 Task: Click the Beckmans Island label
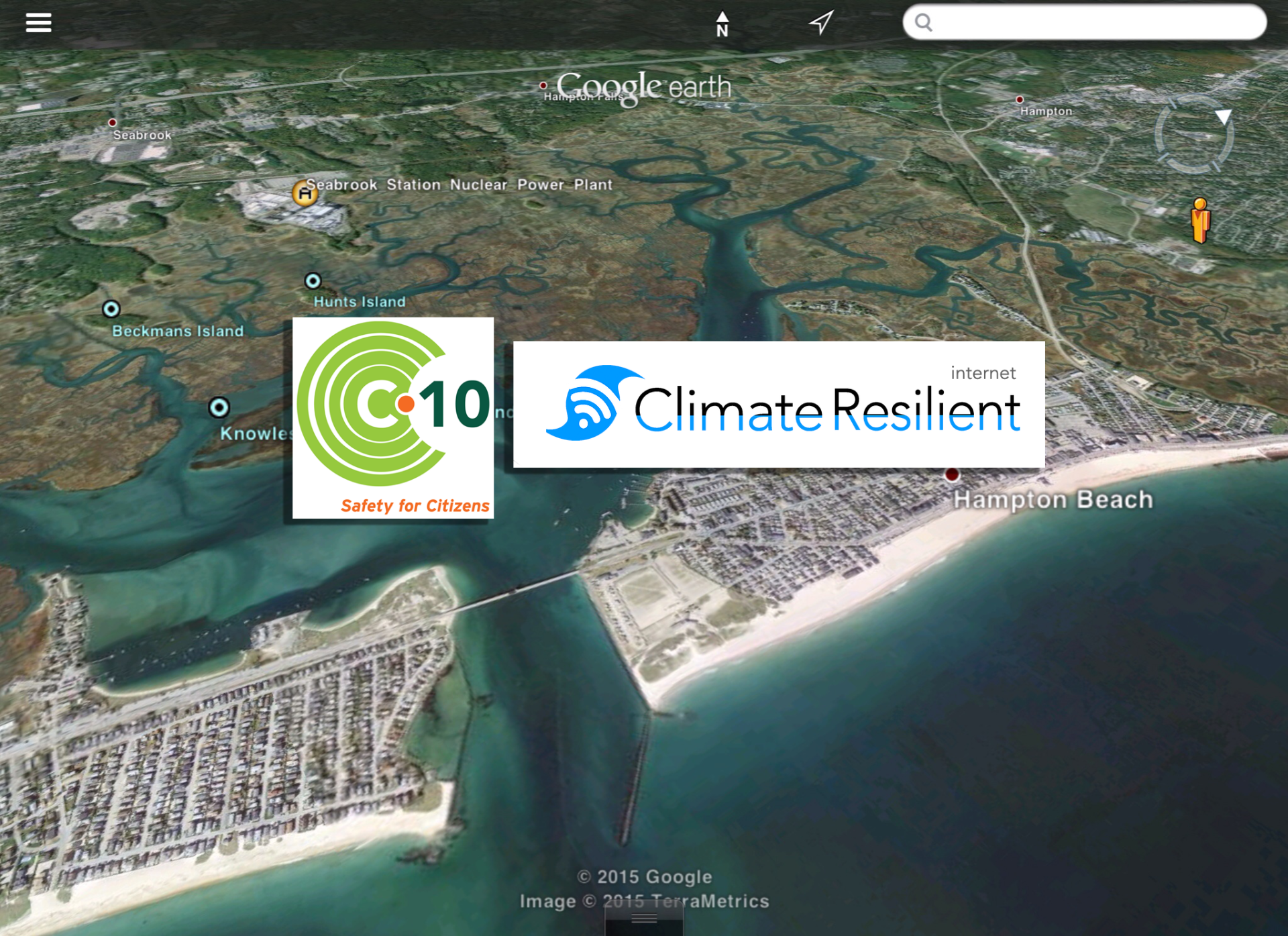coord(178,331)
